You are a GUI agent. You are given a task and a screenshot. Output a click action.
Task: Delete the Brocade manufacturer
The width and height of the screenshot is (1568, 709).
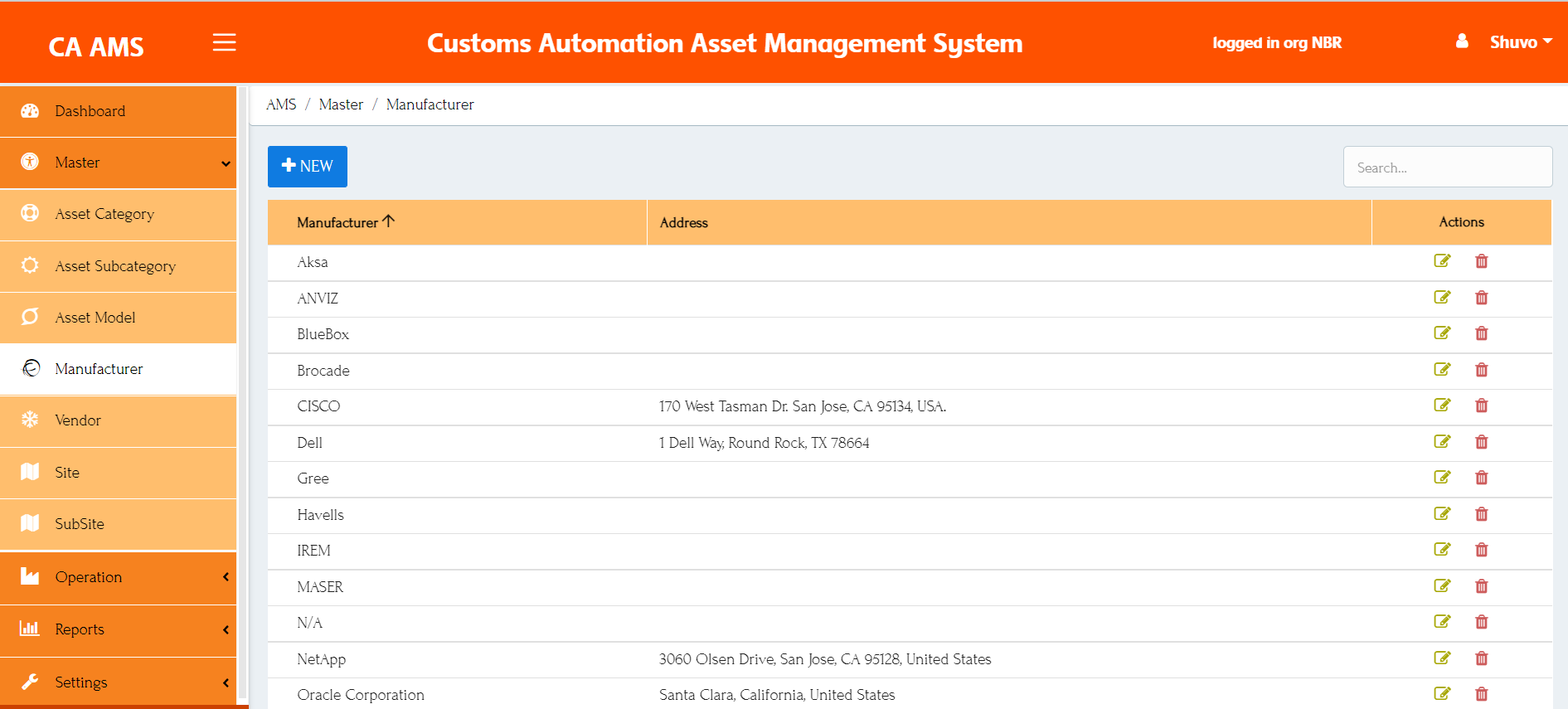(1482, 370)
